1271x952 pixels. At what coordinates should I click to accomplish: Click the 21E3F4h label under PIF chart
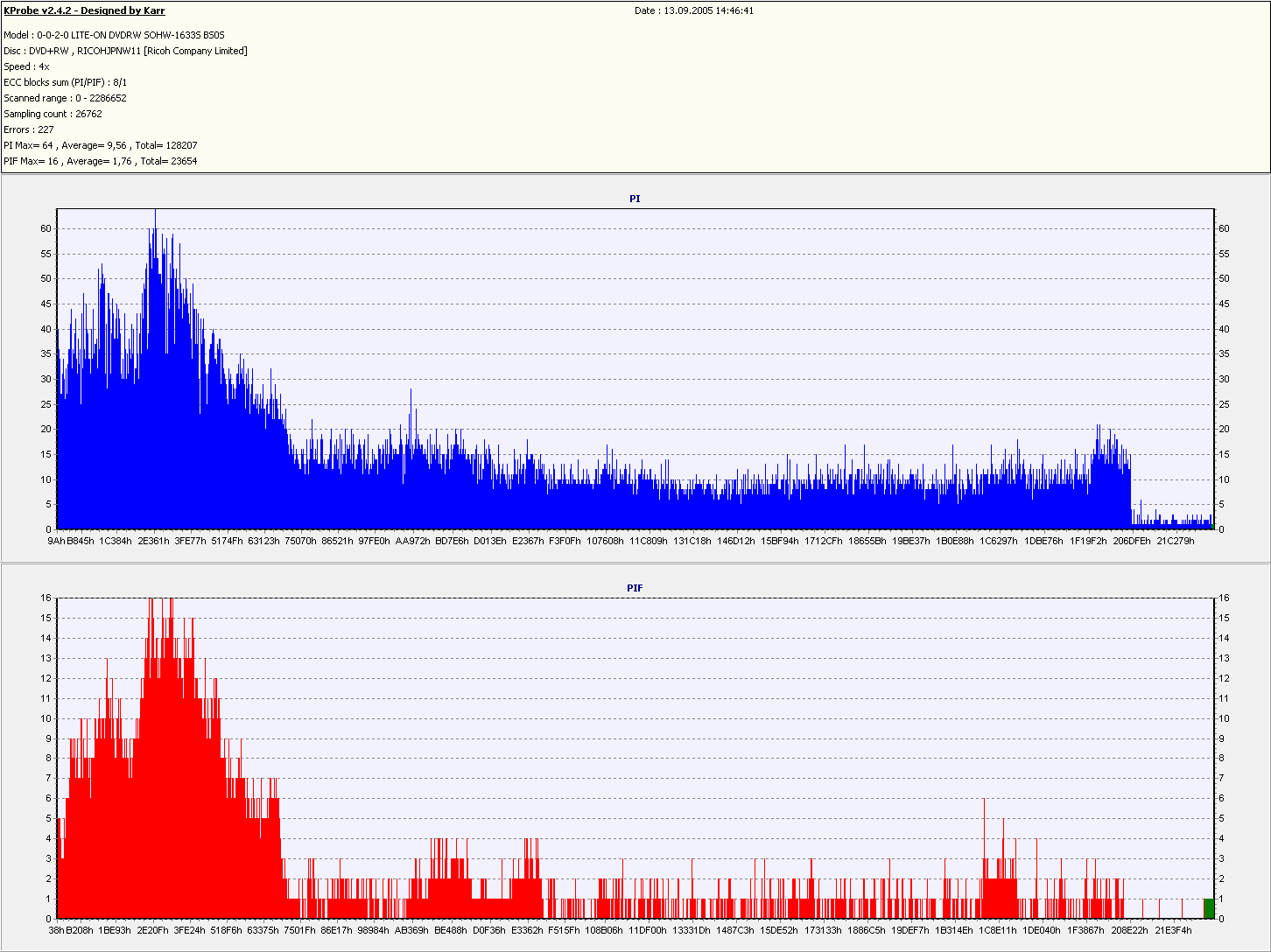[x=1173, y=930]
